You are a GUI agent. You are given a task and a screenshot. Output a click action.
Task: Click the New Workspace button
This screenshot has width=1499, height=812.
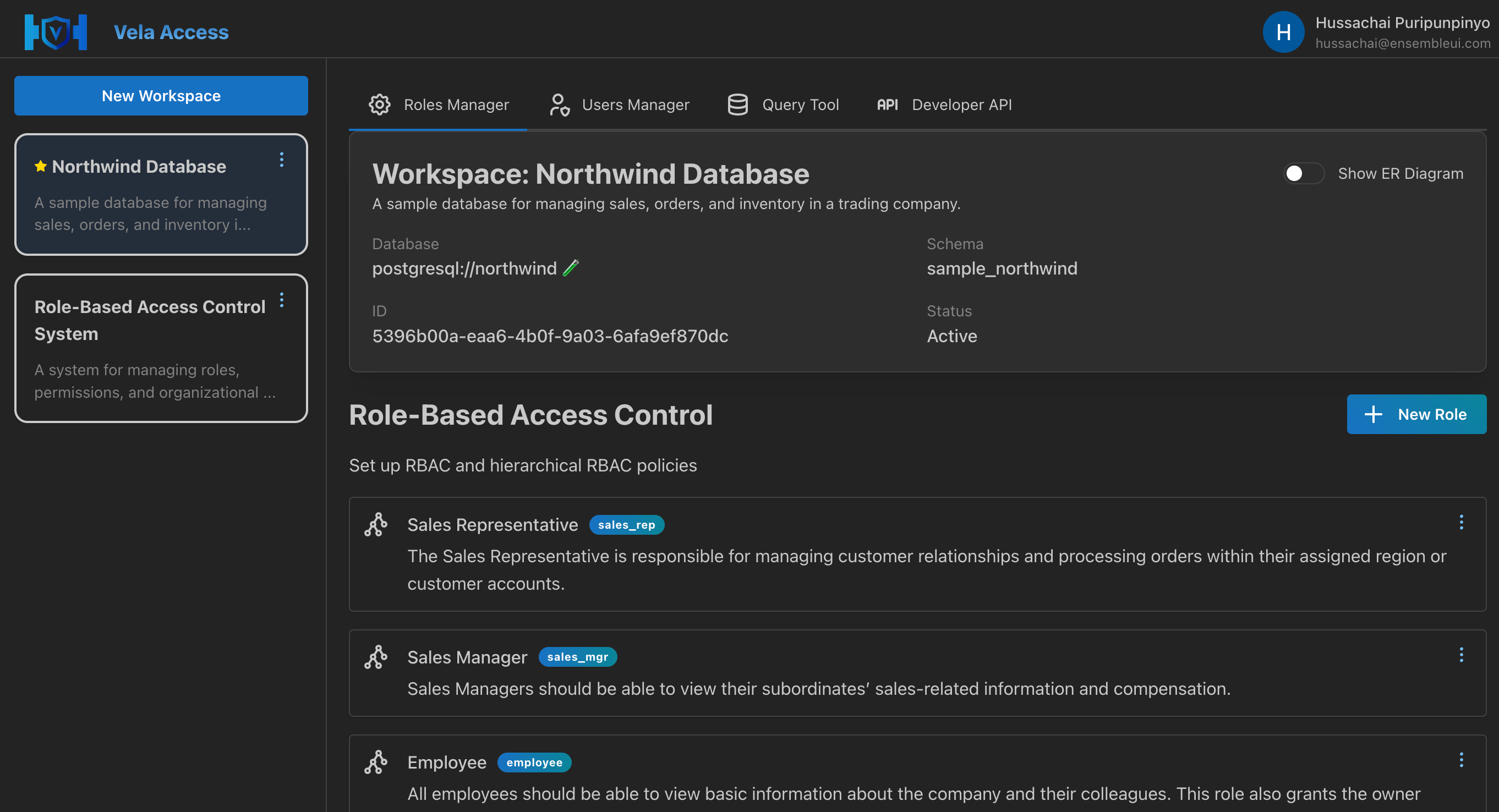[161, 95]
